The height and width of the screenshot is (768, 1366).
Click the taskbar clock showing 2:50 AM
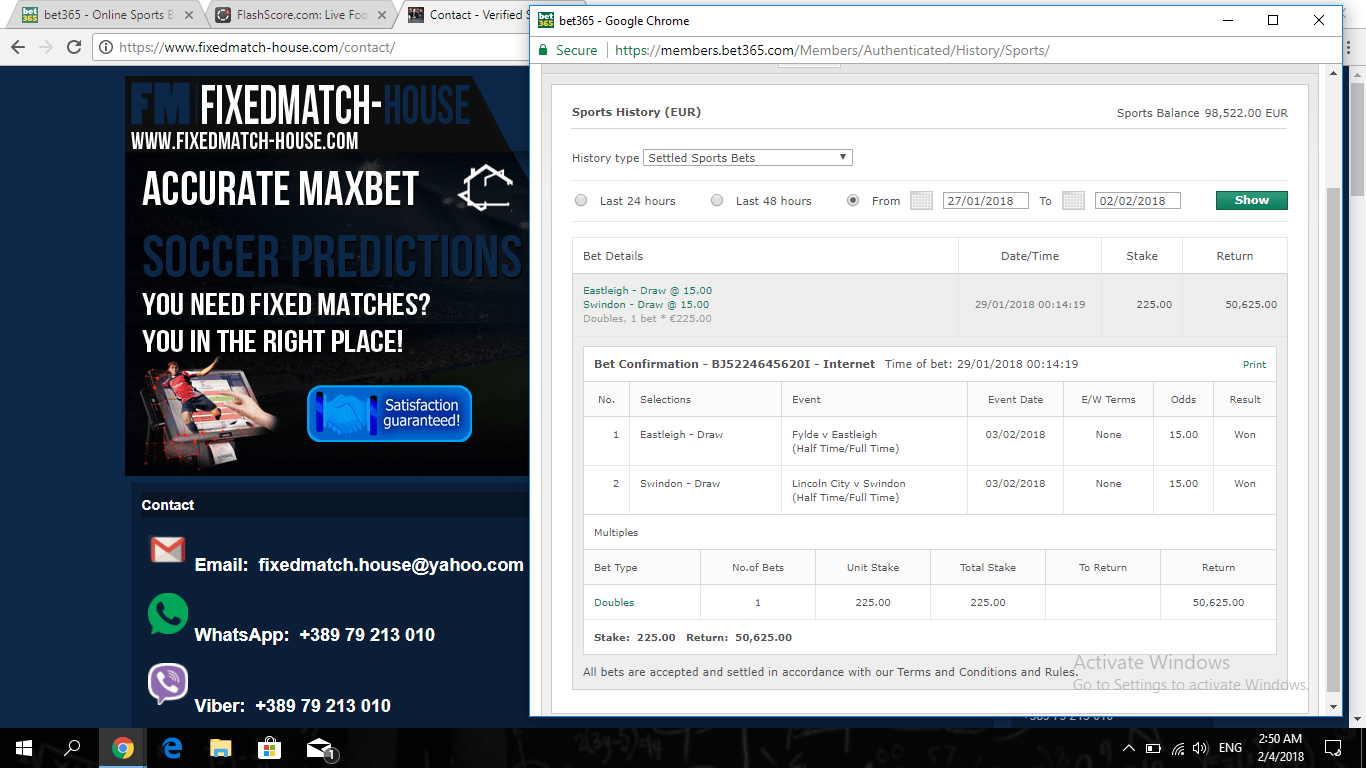[1282, 748]
